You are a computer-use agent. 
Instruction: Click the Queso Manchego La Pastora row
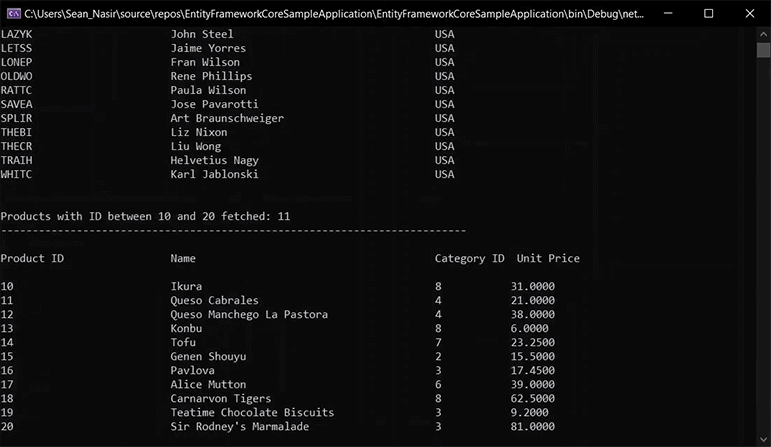(x=278, y=314)
